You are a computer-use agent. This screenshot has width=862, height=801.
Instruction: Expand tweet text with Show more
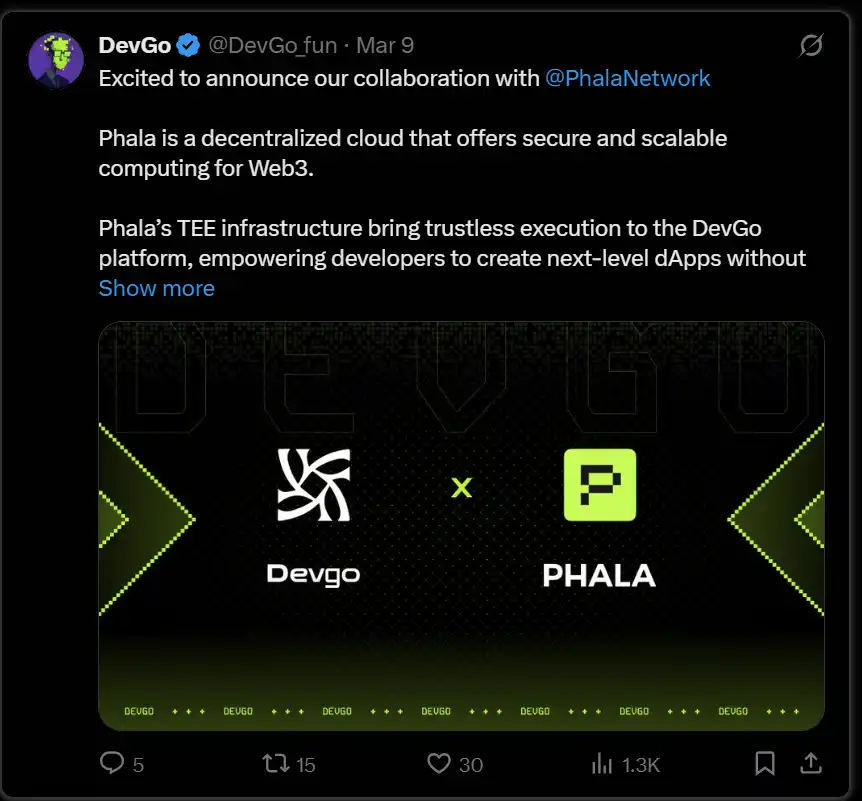[x=156, y=288]
